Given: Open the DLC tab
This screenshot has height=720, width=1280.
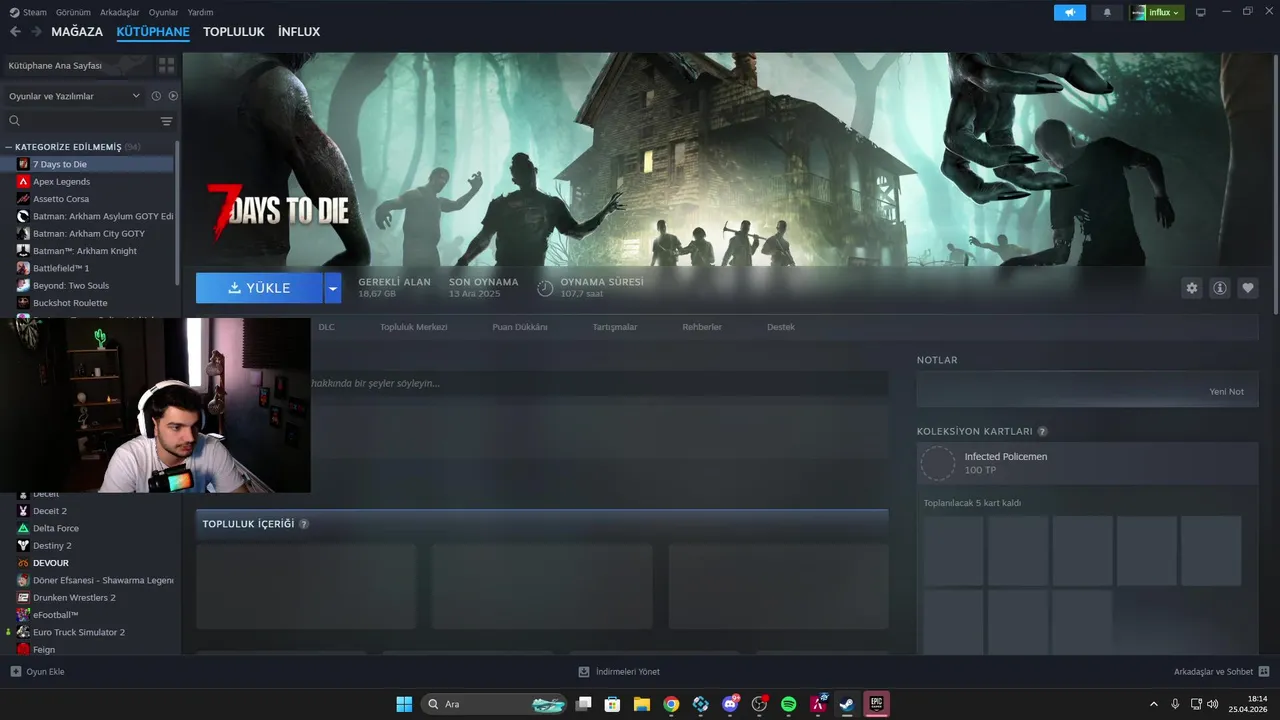Looking at the screenshot, I should coord(327,327).
